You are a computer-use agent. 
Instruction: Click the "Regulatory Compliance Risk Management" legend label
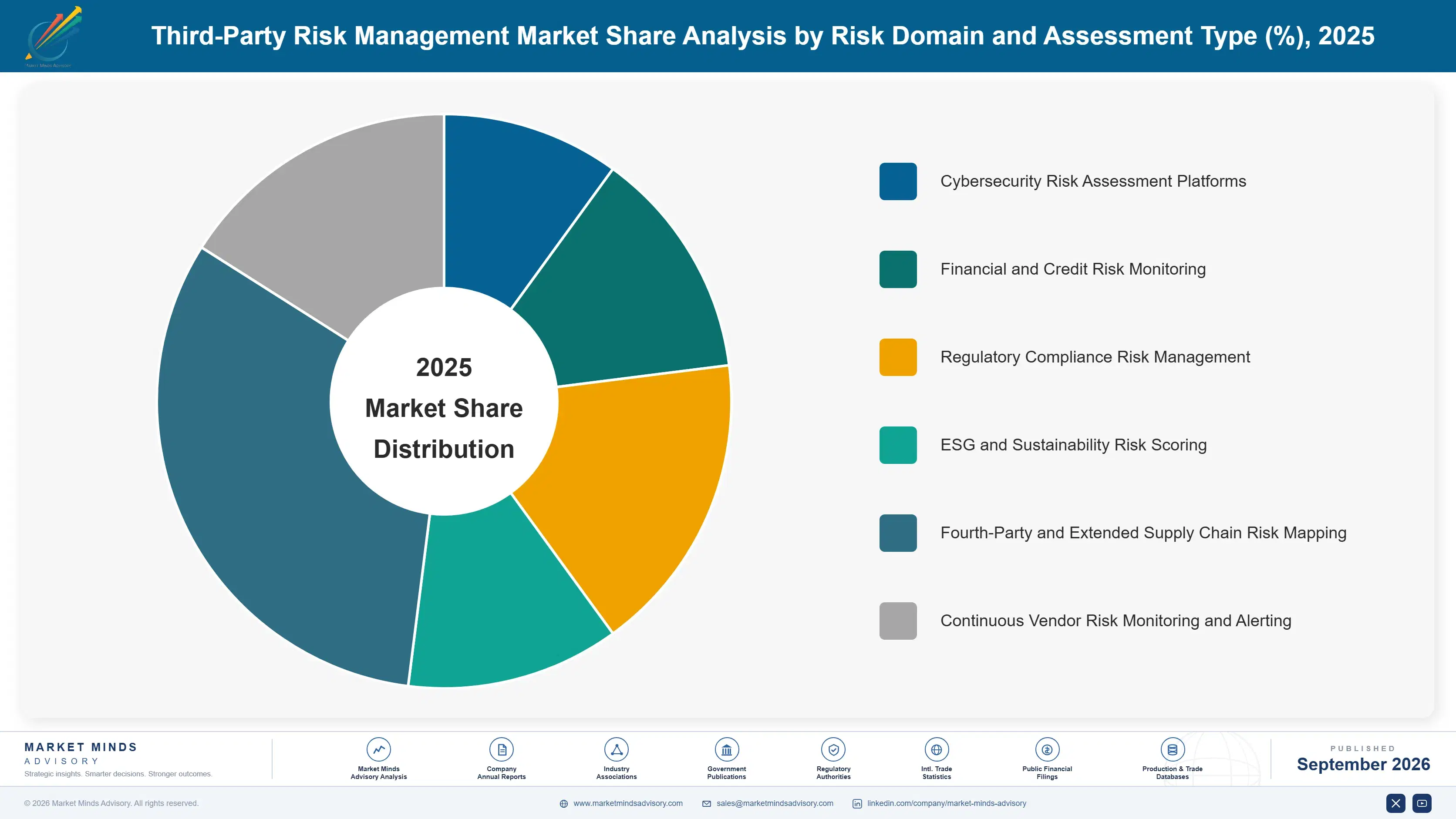point(1095,357)
